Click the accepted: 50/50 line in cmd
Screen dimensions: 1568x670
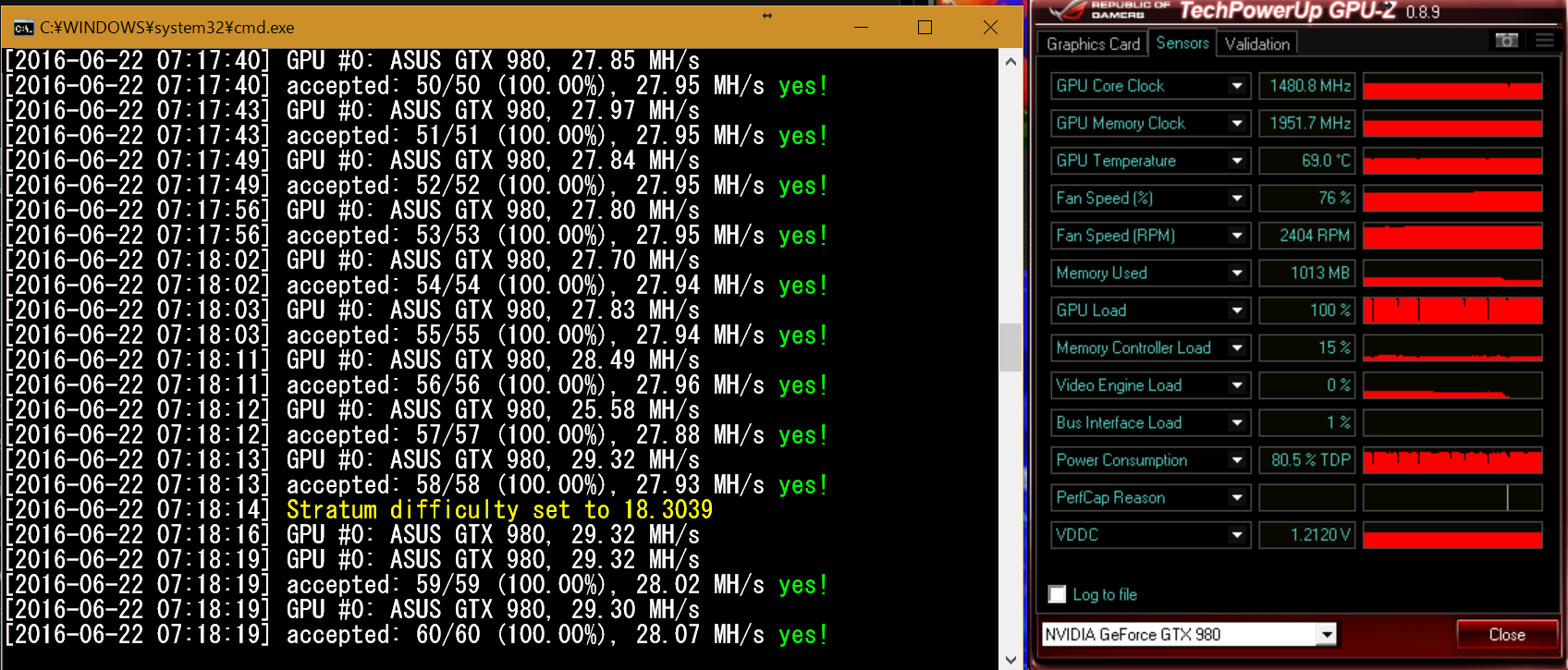pos(416,86)
